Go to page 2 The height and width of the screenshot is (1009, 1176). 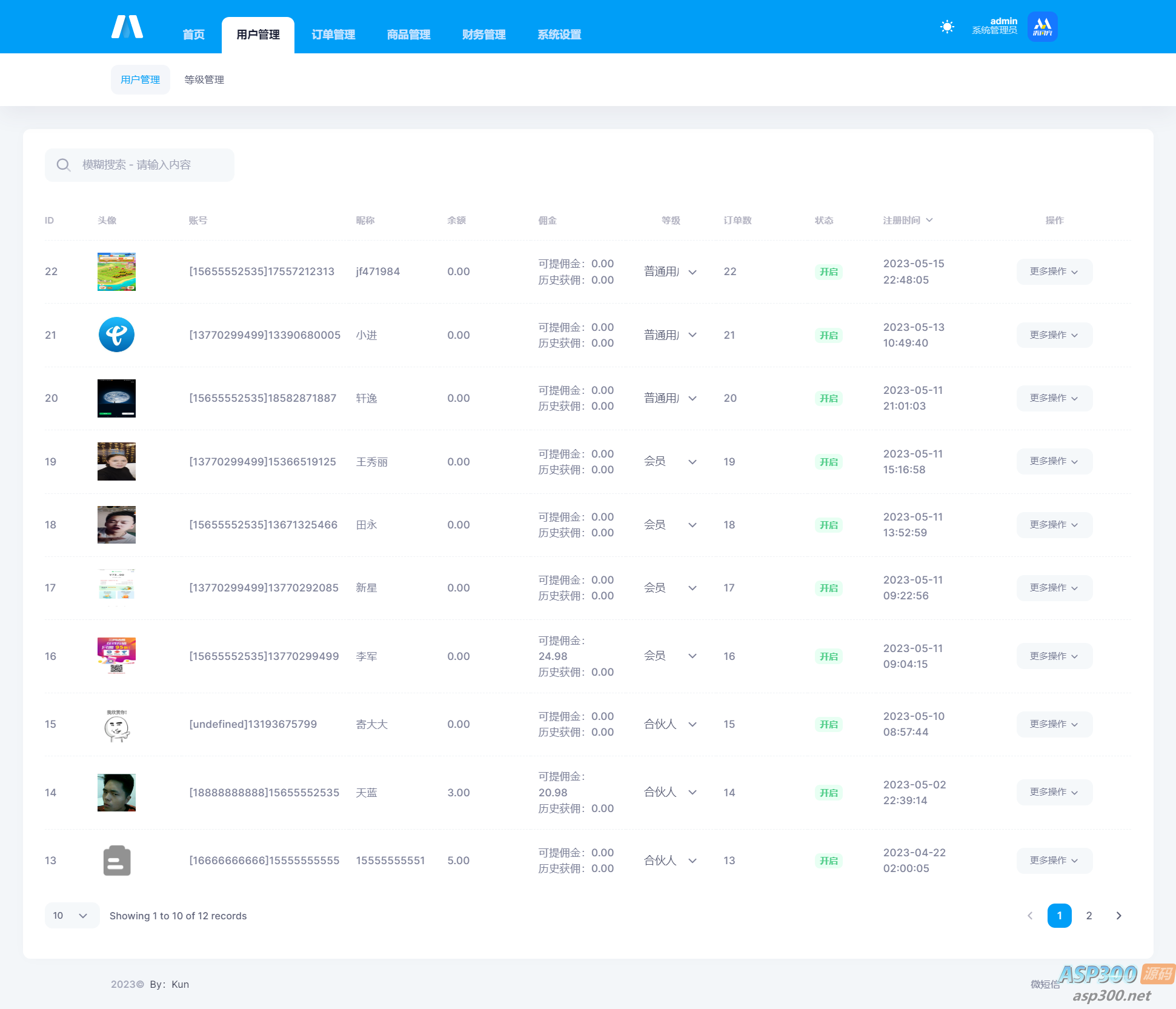(1089, 916)
